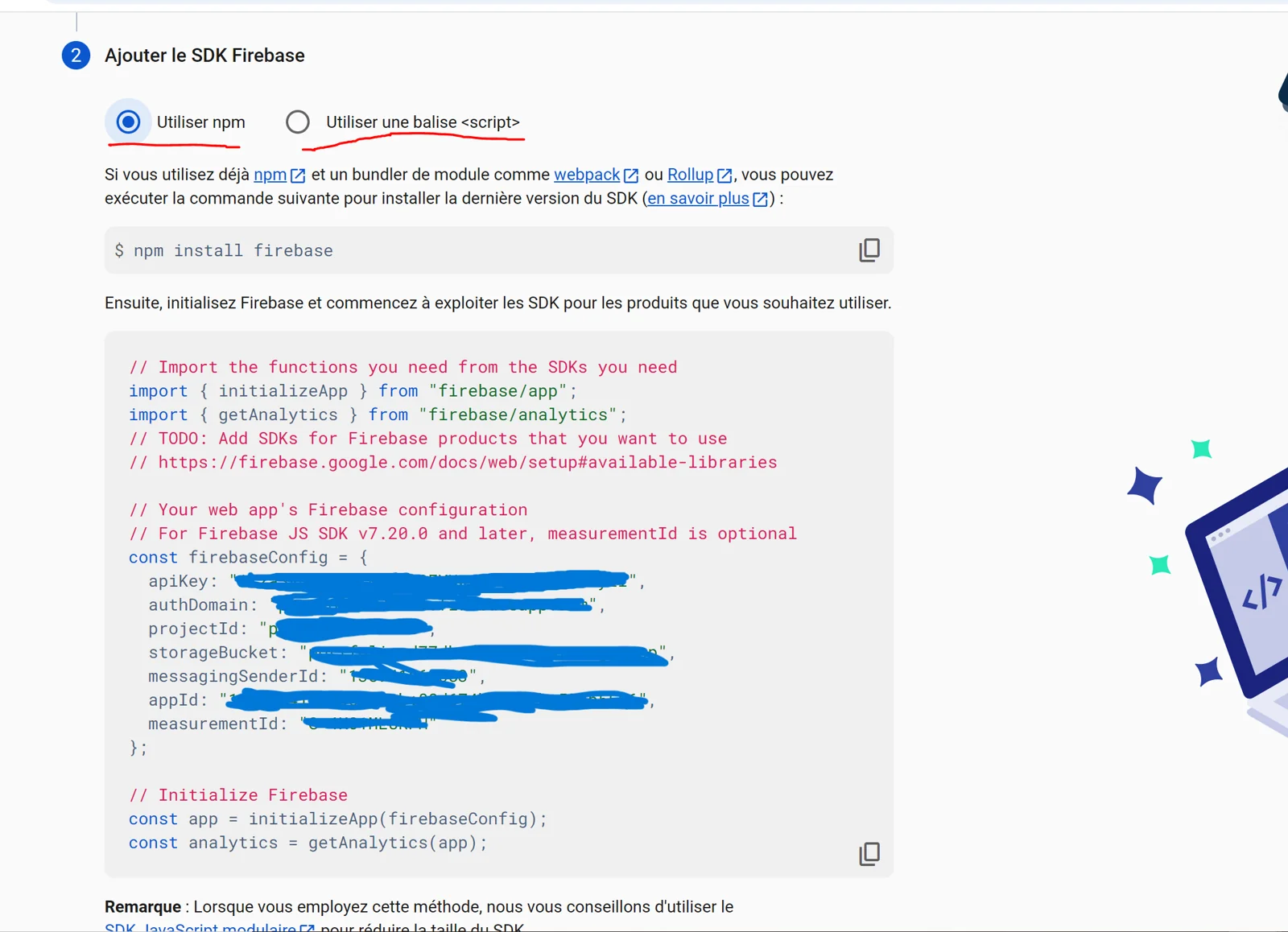
Task: Click the 'Ensuite, initialisez Firebase' paragraph
Action: coord(498,303)
